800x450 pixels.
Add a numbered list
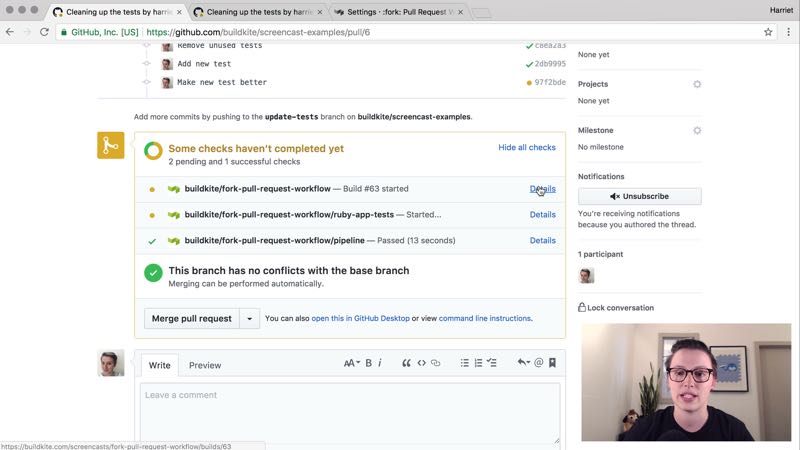click(478, 363)
